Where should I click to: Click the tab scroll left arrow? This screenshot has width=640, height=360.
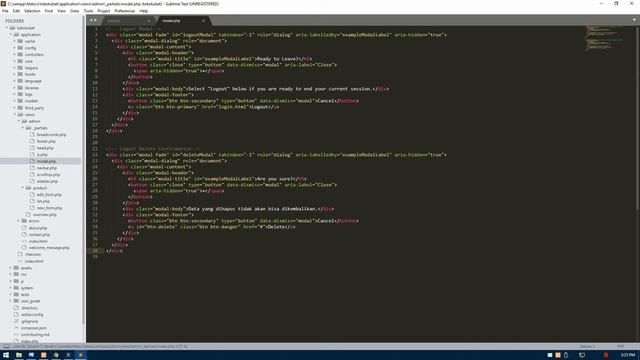coord(91,20)
